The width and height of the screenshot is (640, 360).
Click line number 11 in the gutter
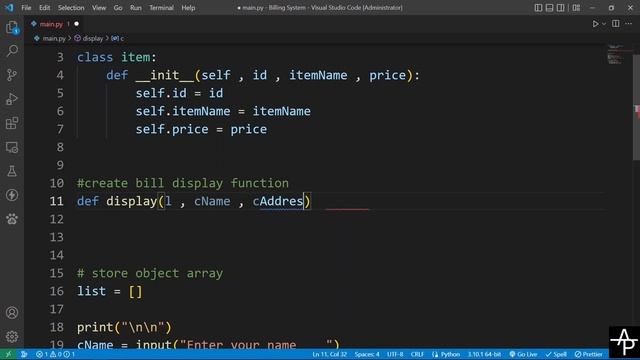[57, 201]
